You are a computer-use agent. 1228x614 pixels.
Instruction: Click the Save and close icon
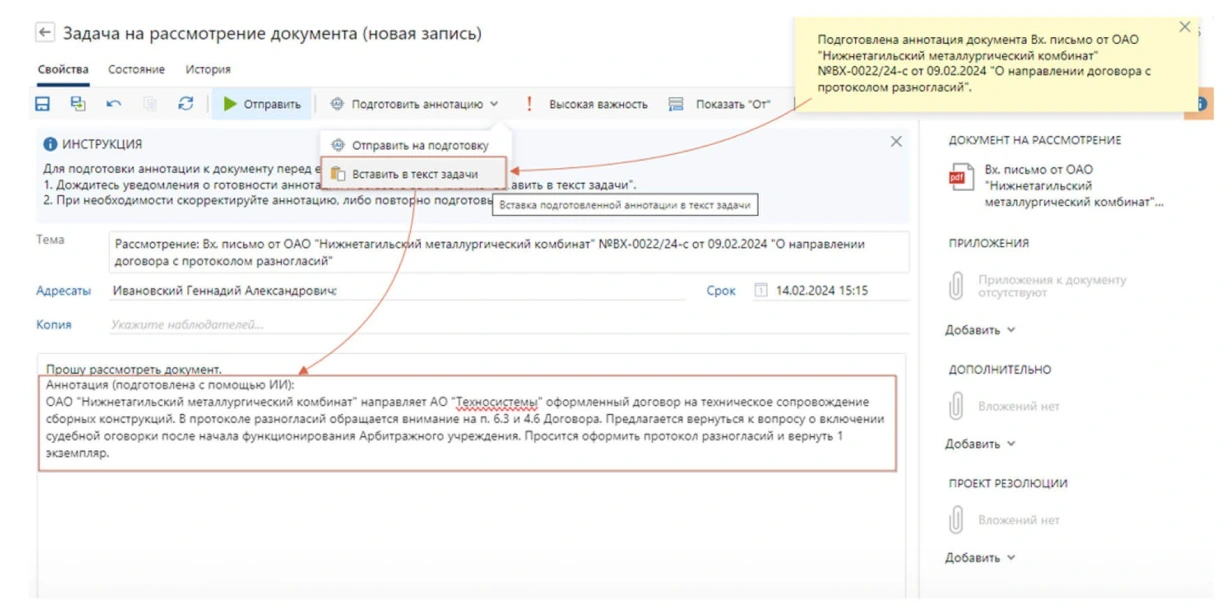(x=78, y=104)
